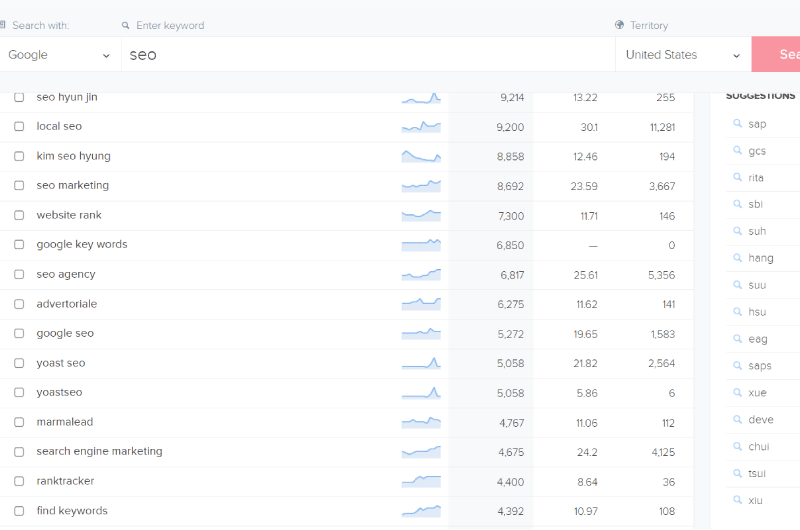Click search icon beside 'hsu' suggestion

[737, 312]
